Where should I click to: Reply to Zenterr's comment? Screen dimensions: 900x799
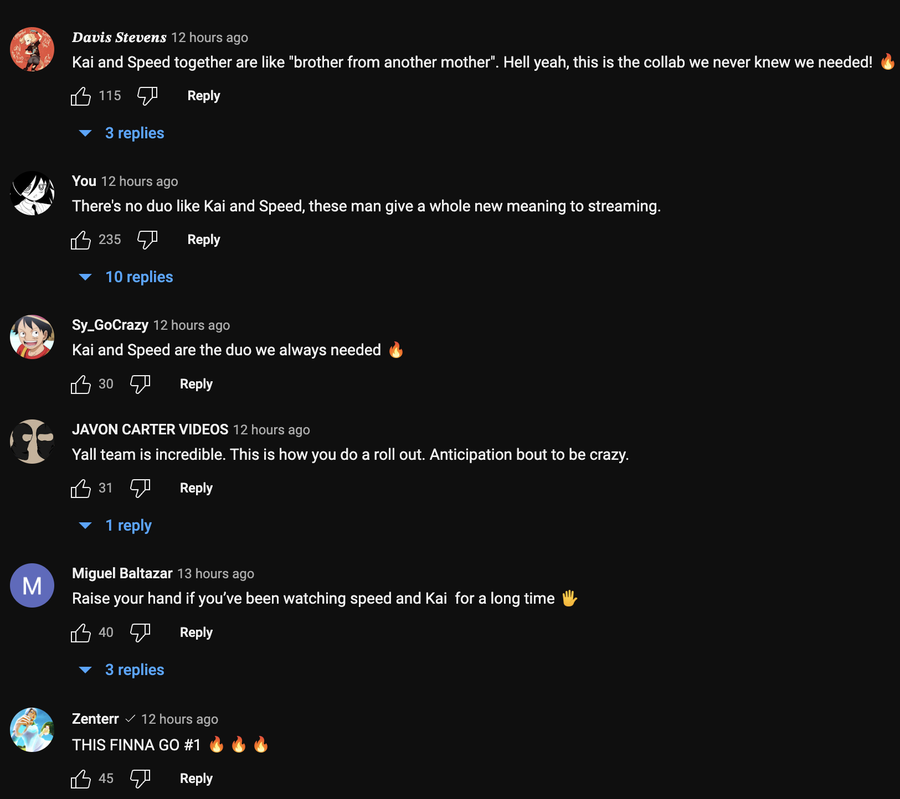pos(196,778)
